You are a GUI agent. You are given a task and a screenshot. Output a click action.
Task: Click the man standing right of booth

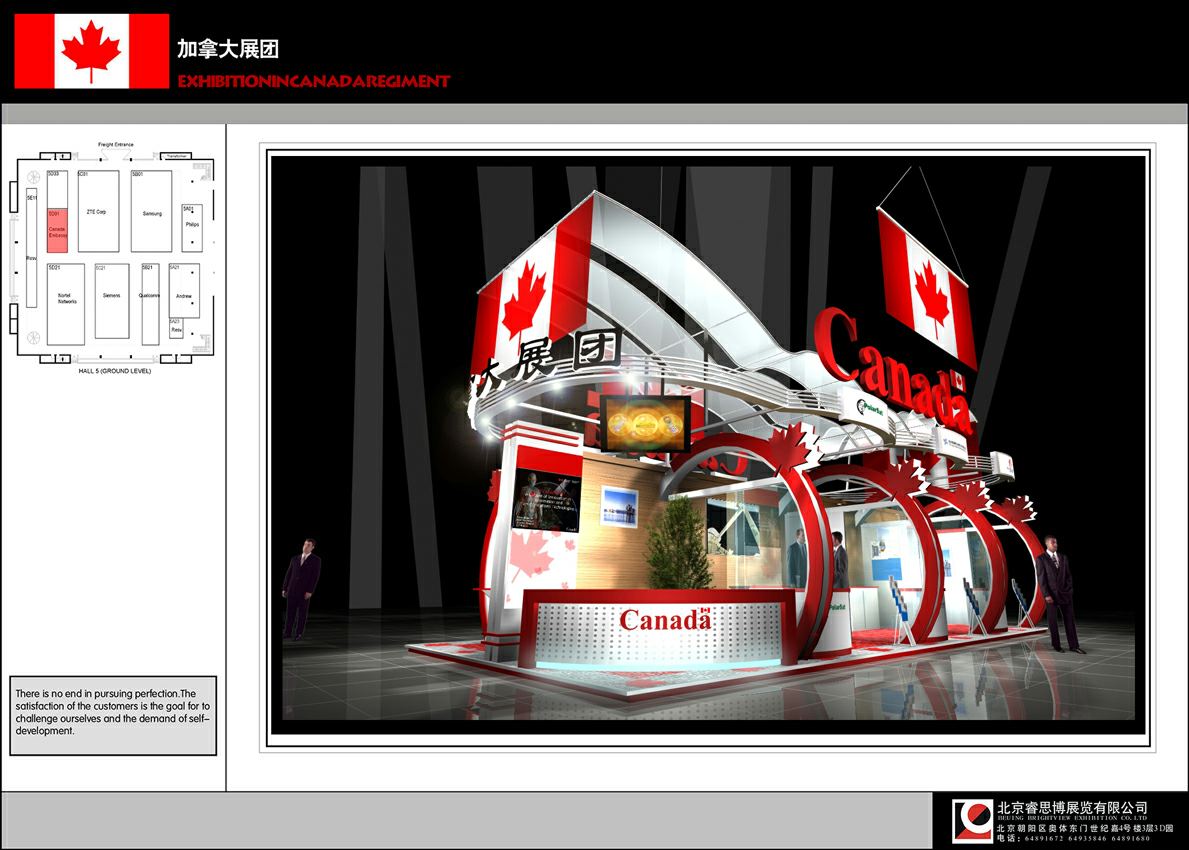(x=1058, y=594)
